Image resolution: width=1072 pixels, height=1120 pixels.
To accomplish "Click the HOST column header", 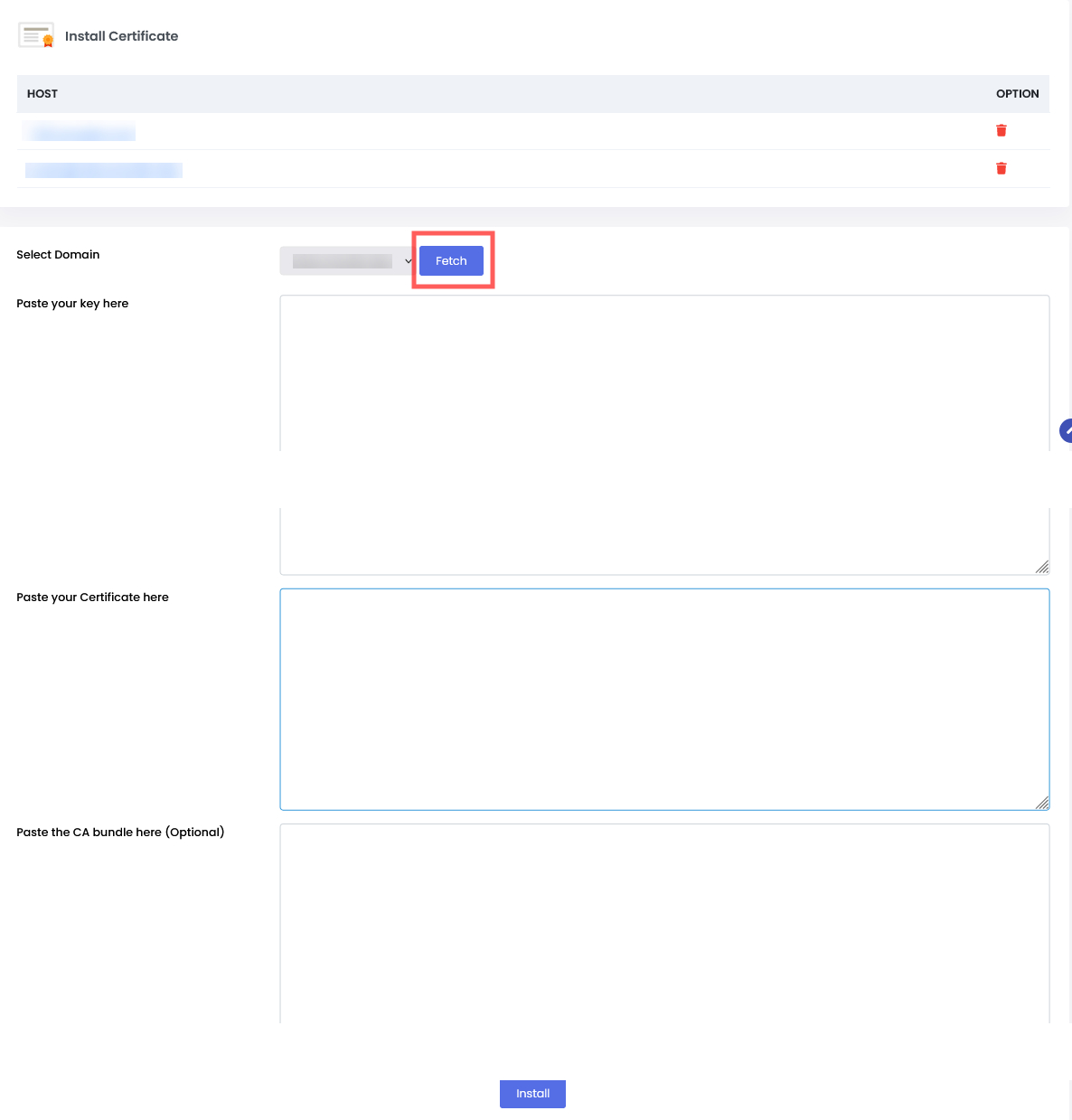I will coord(42,94).
